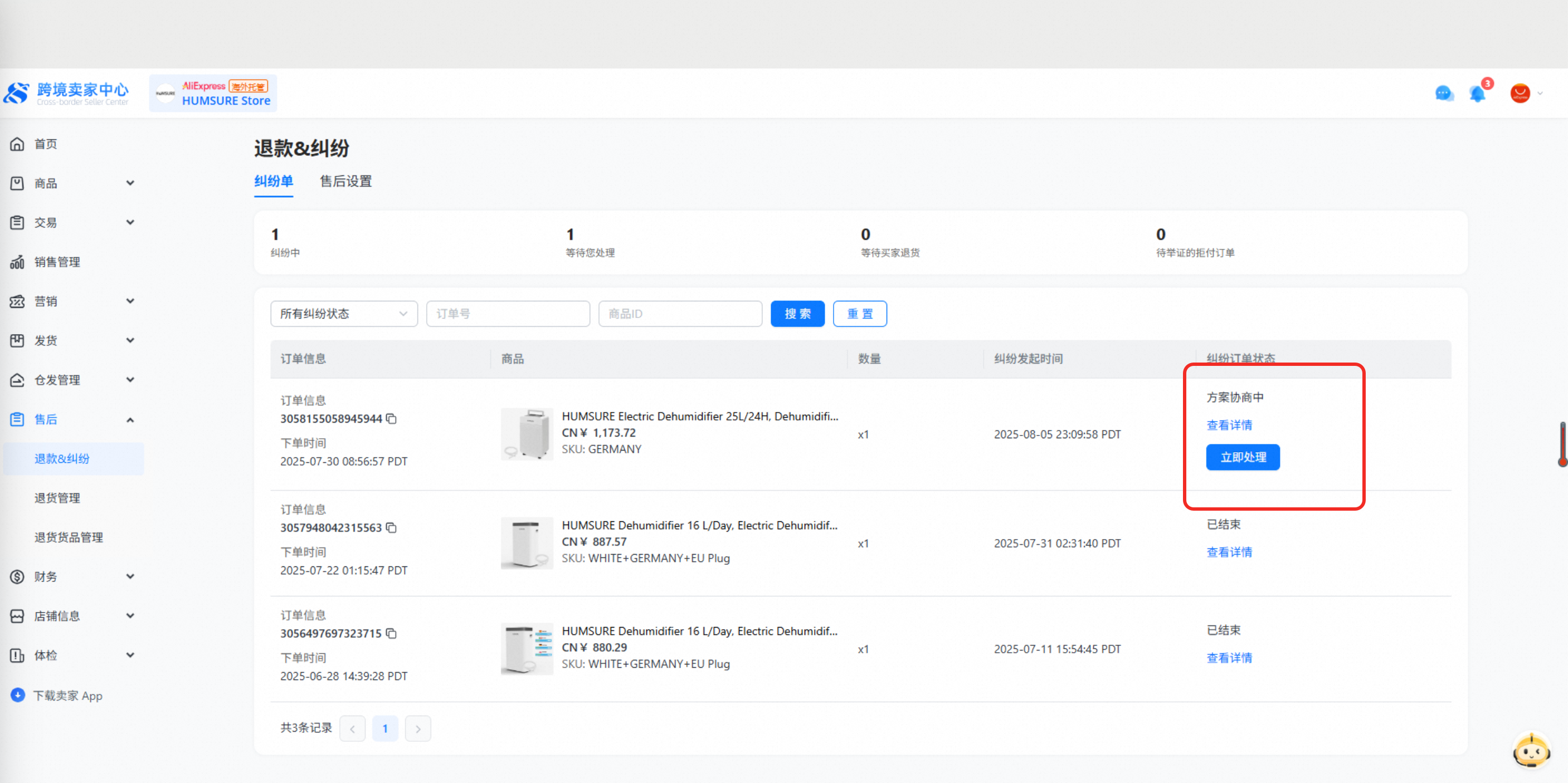Click the 下载卖家 App download icon

pyautogui.click(x=18, y=695)
